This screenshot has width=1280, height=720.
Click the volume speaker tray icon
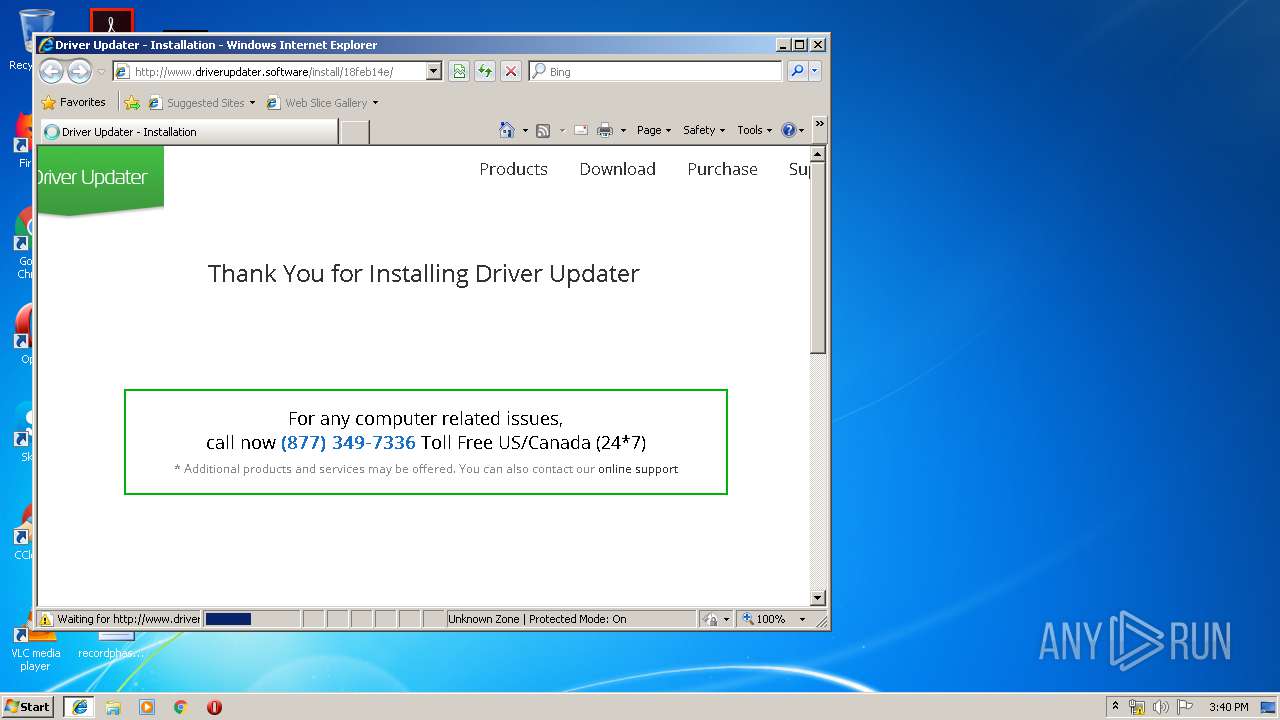click(1161, 707)
